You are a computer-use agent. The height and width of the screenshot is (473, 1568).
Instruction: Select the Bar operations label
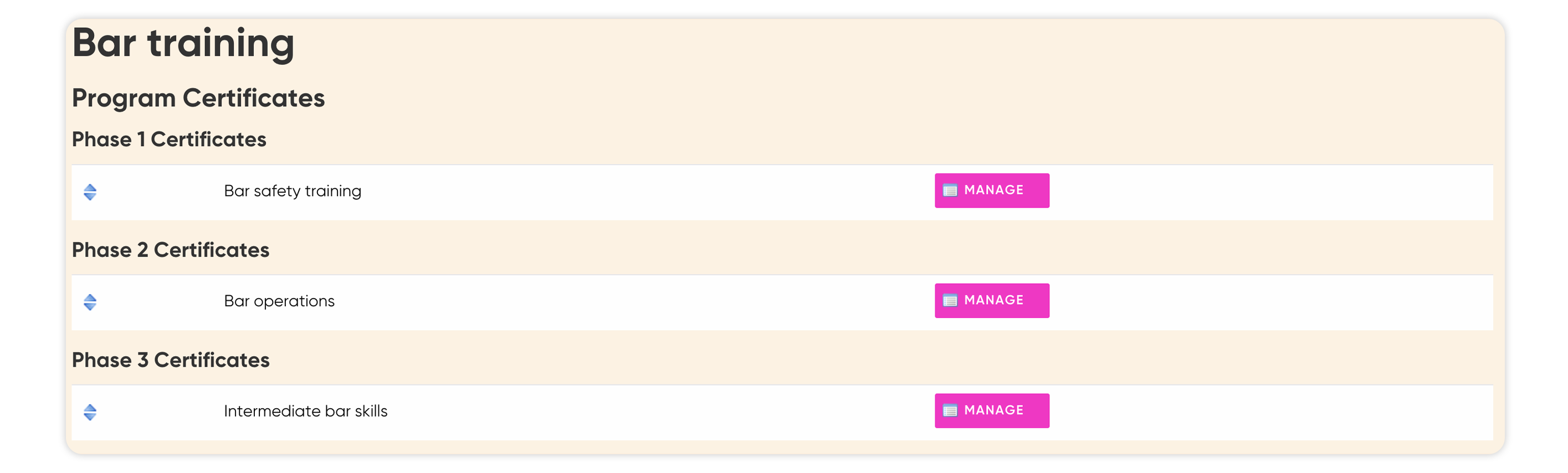[x=279, y=301]
